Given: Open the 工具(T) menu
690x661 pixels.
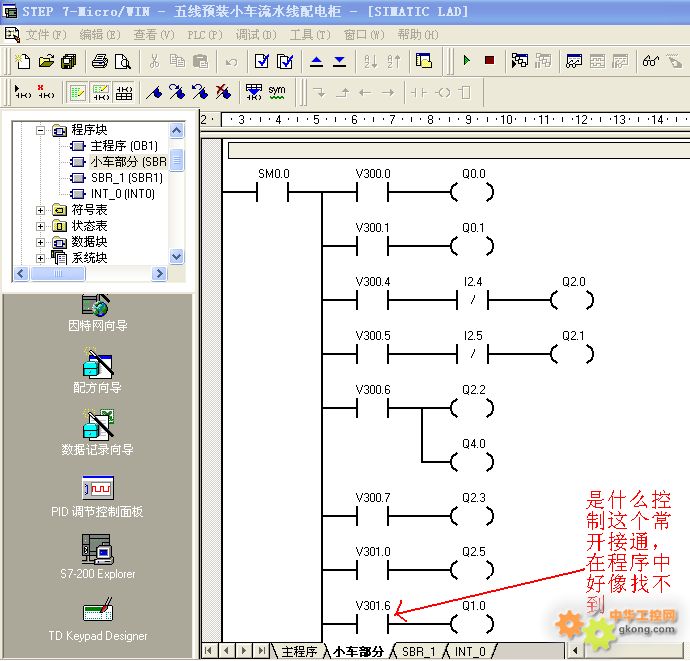Looking at the screenshot, I should [x=310, y=35].
